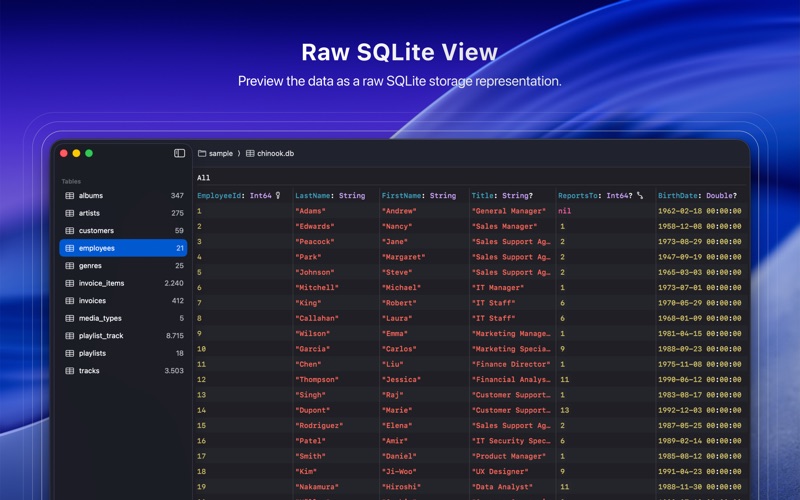Select the "Margaret" first name cell

[404, 257]
